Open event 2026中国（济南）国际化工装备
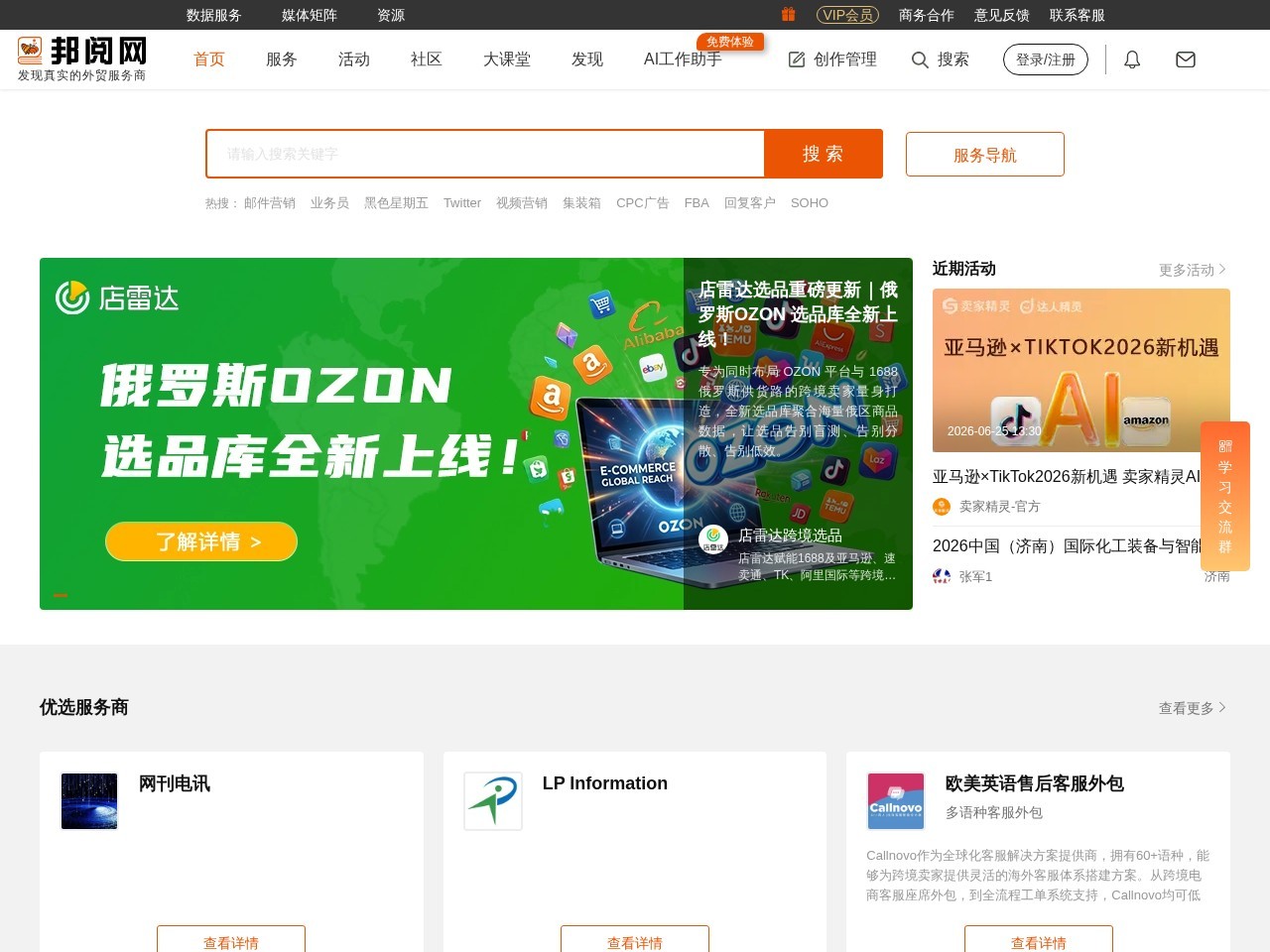This screenshot has height=952, width=1270. coord(1067,546)
